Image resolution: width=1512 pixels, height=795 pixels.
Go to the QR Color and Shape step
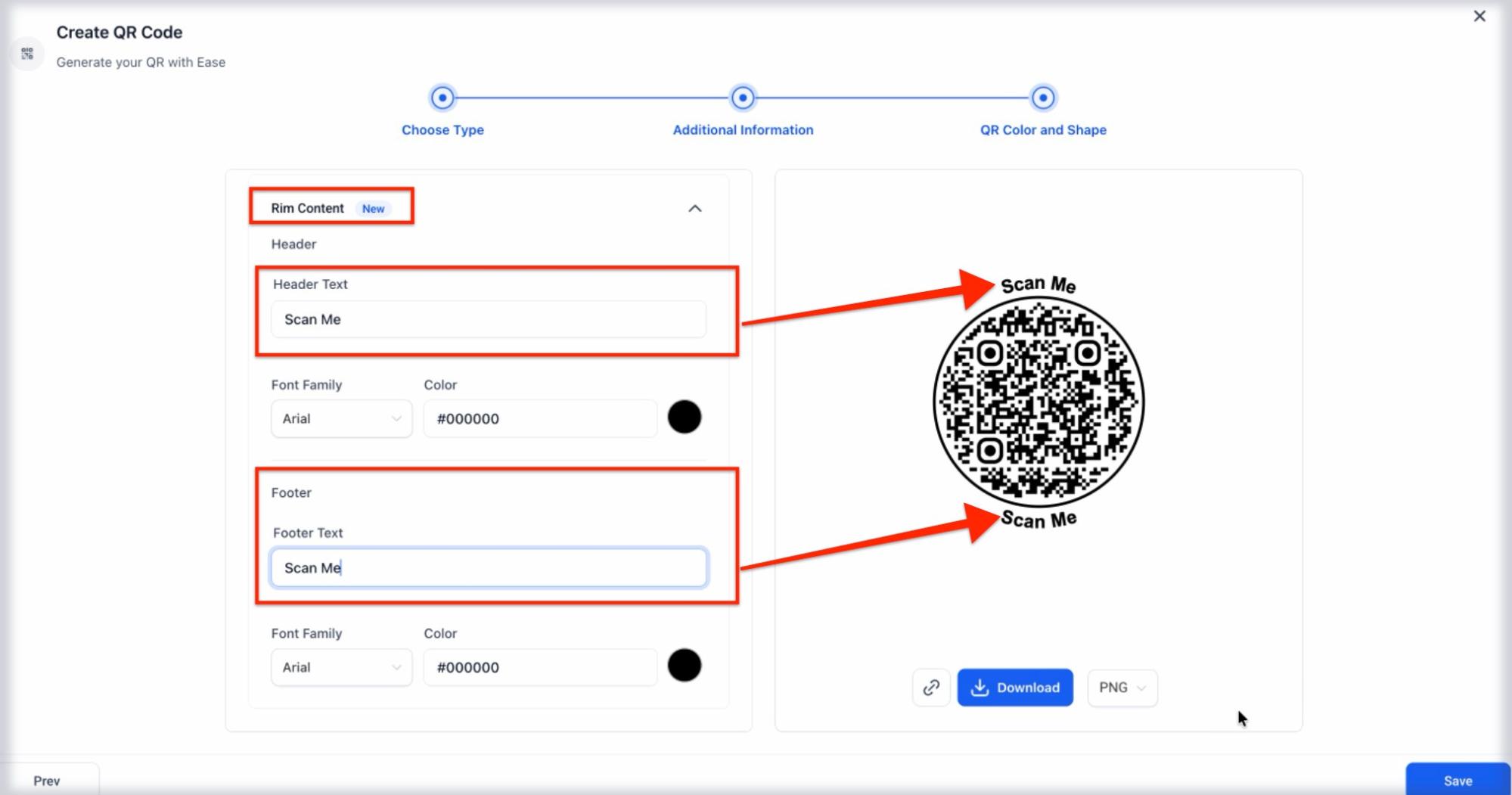(1043, 98)
